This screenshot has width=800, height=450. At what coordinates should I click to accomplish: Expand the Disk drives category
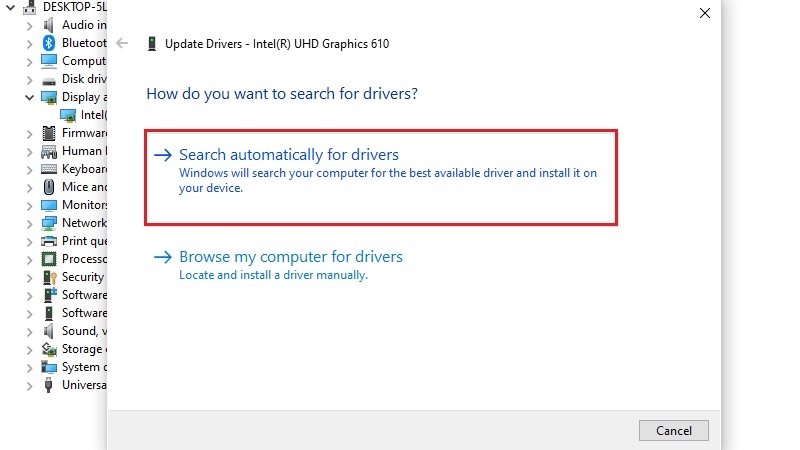pos(29,80)
